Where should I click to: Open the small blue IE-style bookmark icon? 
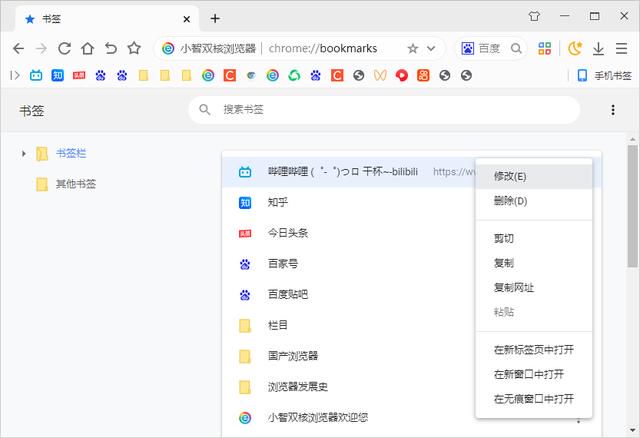point(251,76)
